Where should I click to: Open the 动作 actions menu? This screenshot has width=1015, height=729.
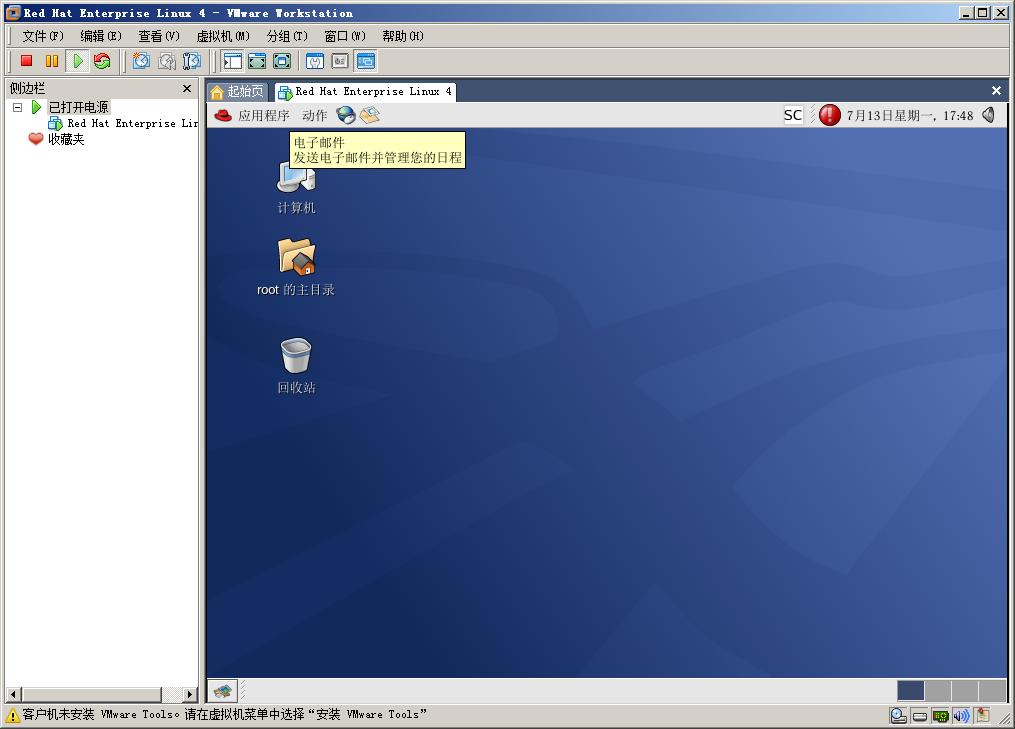(314, 116)
